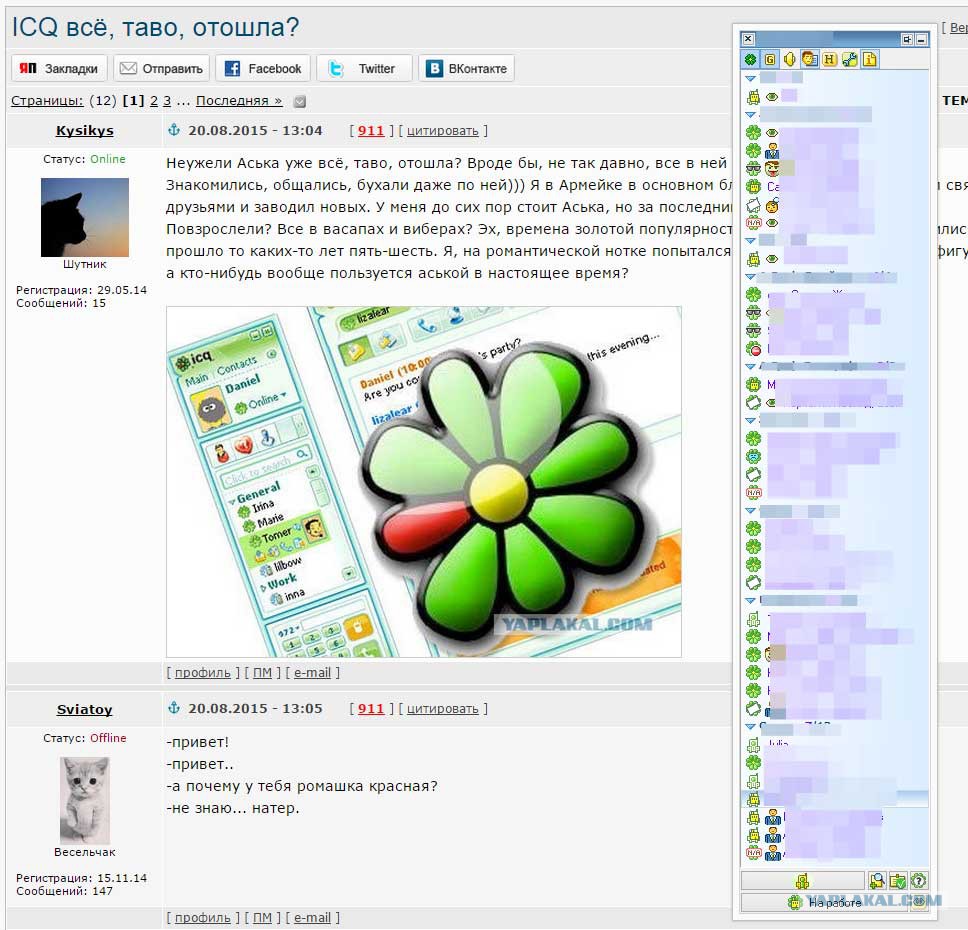The height and width of the screenshot is (930, 968).
Task: Open the user info card icon in ICQ toolbar
Action: click(x=809, y=59)
